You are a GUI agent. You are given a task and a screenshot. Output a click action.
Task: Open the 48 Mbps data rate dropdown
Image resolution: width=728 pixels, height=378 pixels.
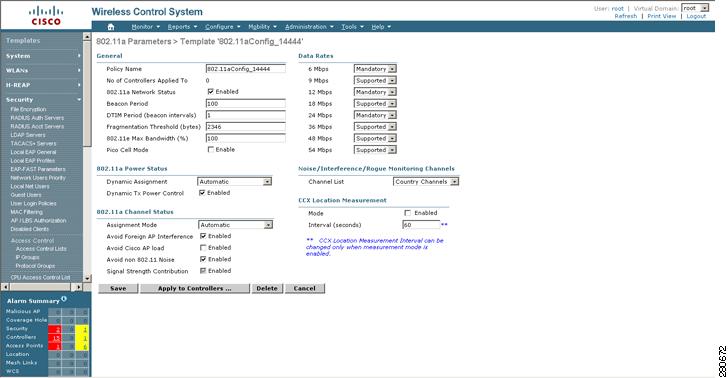[375, 138]
